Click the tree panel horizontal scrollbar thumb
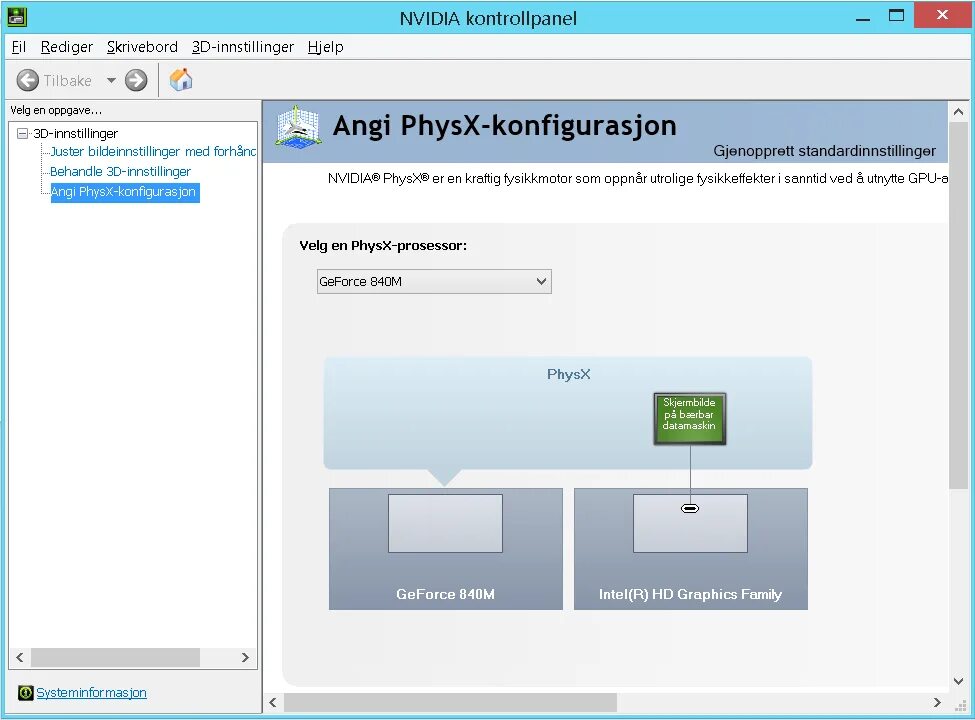Viewport: 975px width, 720px height. [115, 657]
